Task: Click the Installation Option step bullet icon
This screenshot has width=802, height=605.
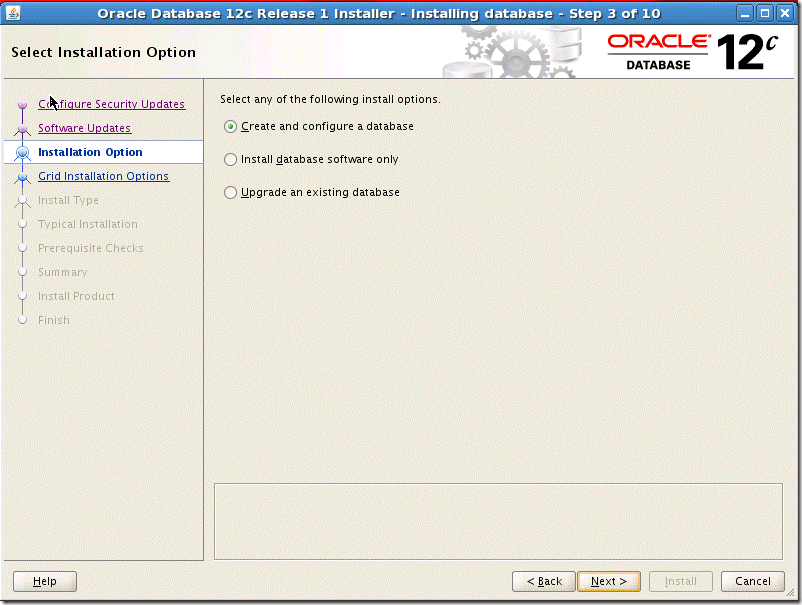Action: coord(22,152)
